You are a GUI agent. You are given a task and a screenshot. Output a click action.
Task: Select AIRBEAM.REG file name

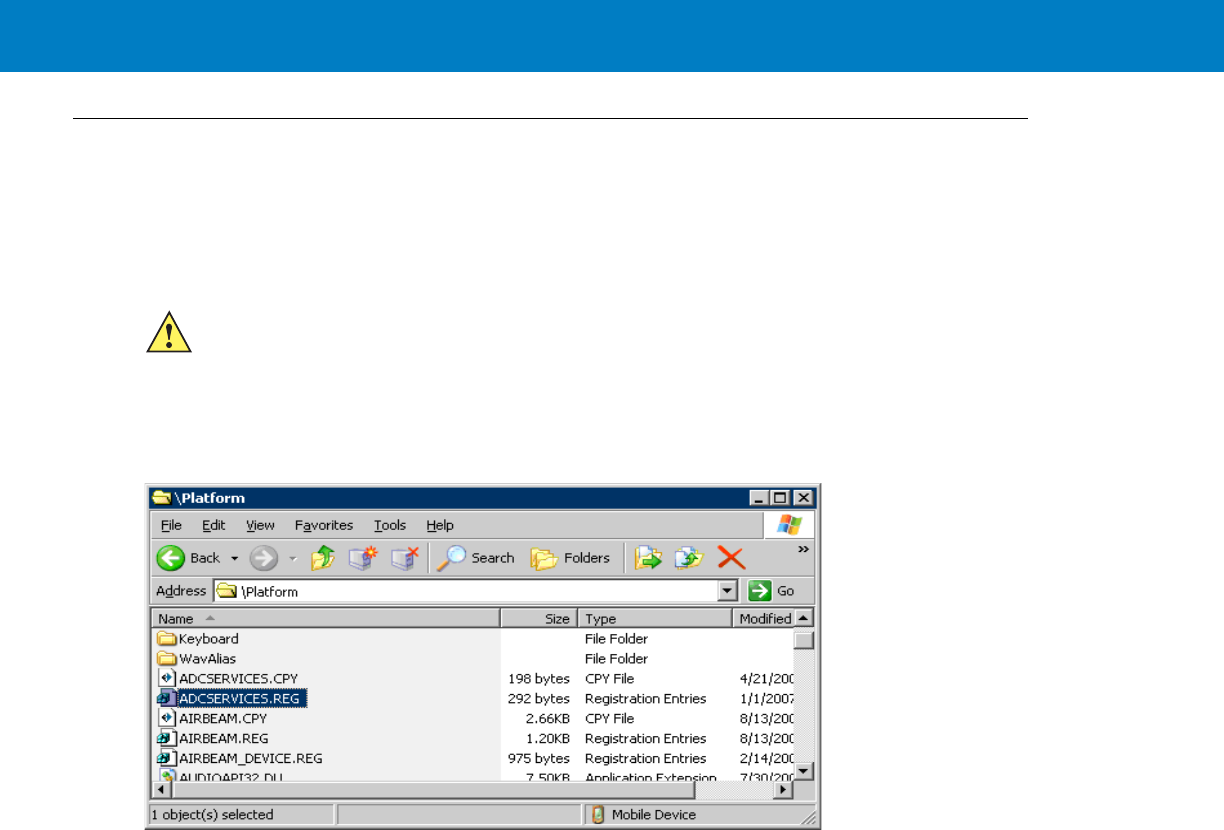[x=225, y=739]
